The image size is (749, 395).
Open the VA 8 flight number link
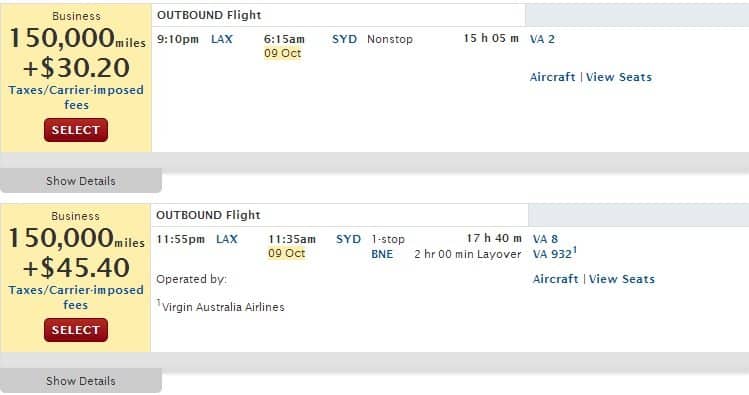click(545, 239)
